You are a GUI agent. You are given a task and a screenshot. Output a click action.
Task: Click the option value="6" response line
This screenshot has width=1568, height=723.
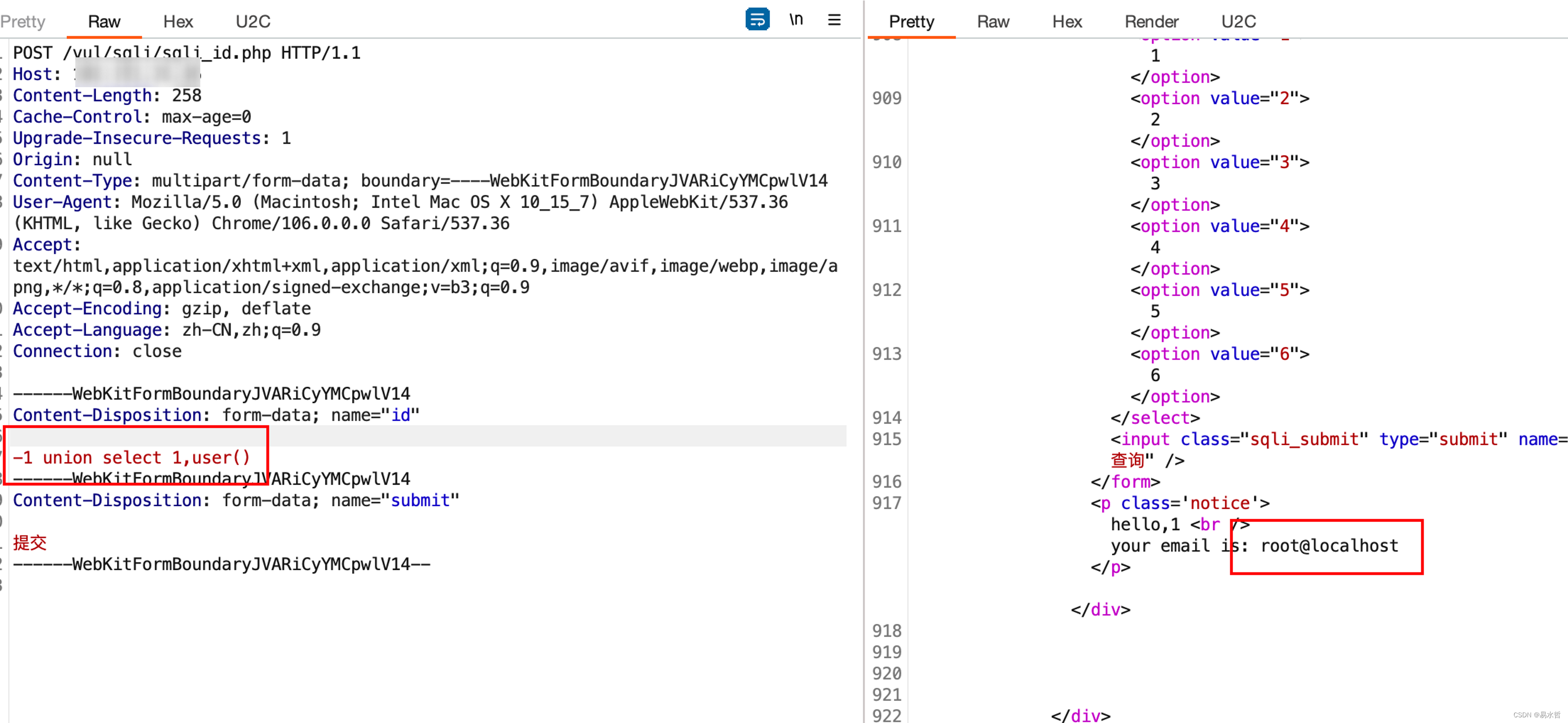coord(1220,354)
